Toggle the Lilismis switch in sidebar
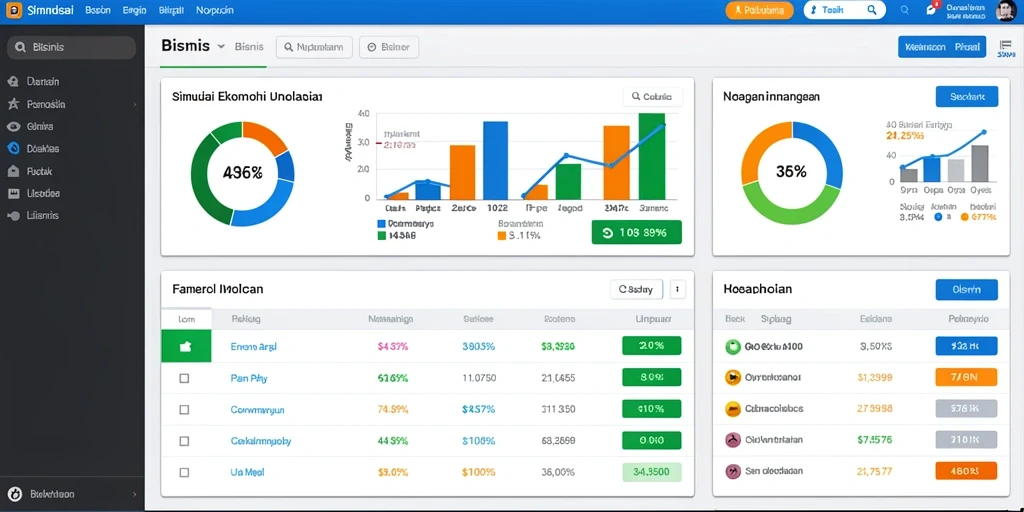 click(x=12, y=216)
